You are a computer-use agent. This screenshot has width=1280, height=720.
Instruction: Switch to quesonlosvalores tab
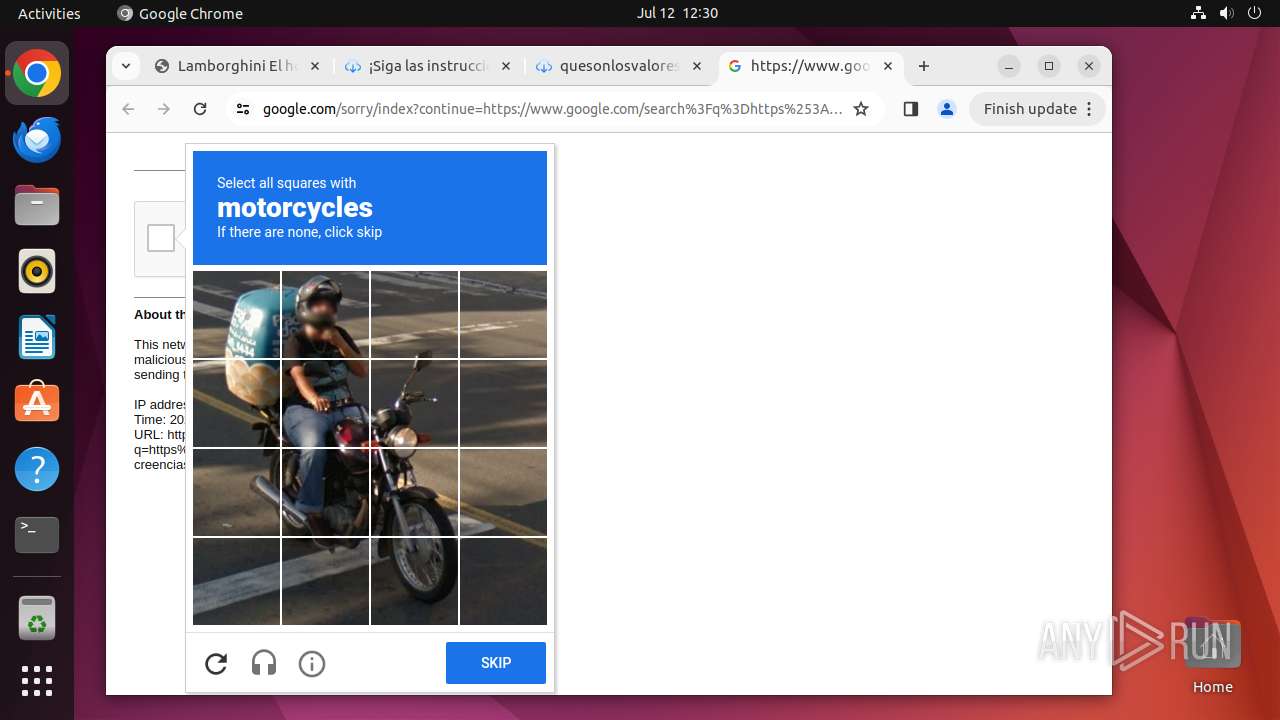[619, 66]
